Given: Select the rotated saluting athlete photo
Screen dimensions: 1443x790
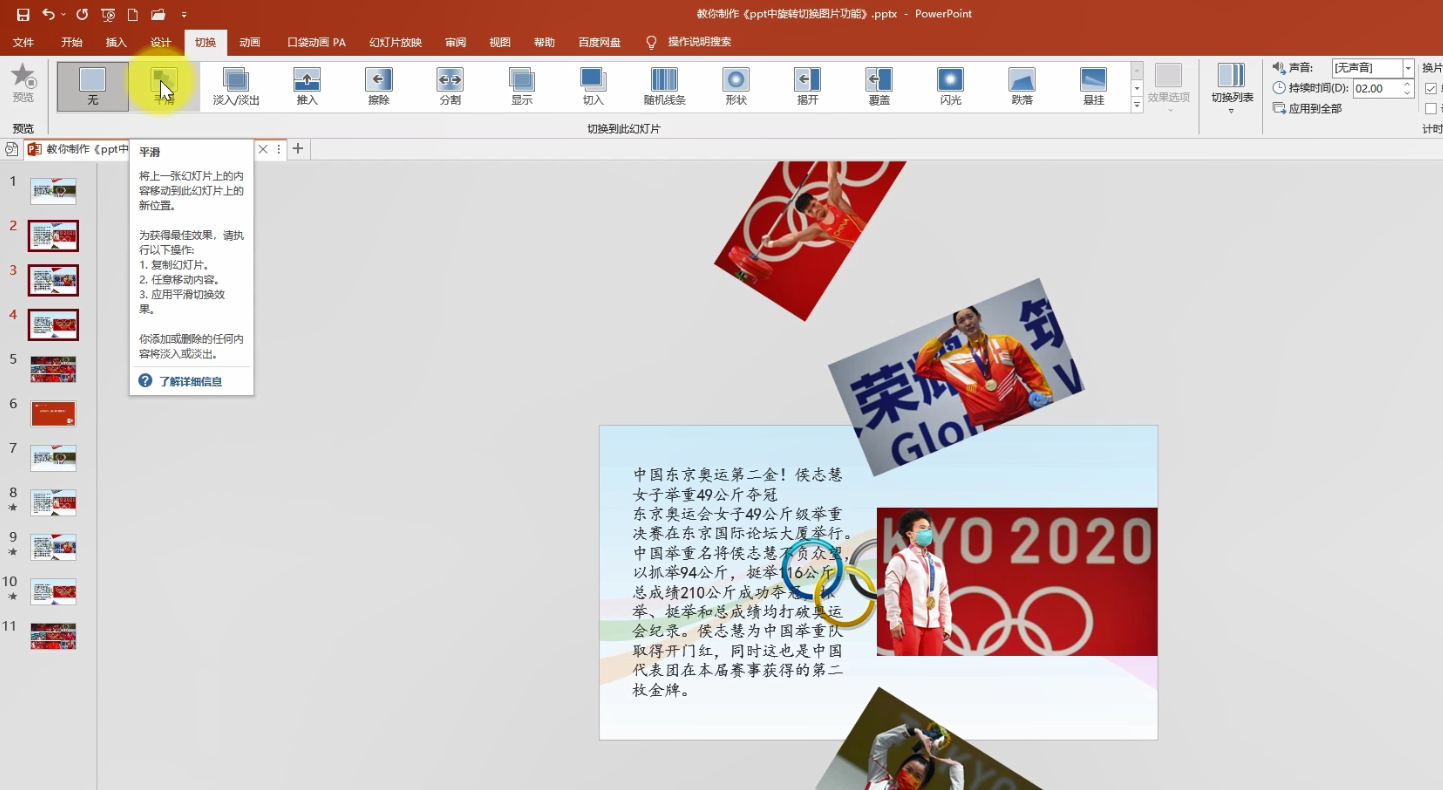Looking at the screenshot, I should tap(956, 377).
